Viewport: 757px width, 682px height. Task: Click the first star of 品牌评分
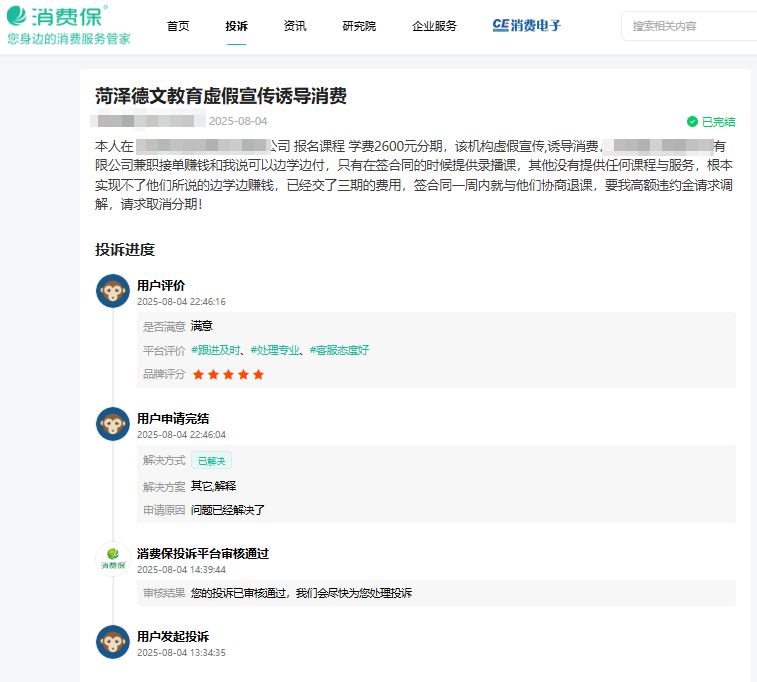198,375
